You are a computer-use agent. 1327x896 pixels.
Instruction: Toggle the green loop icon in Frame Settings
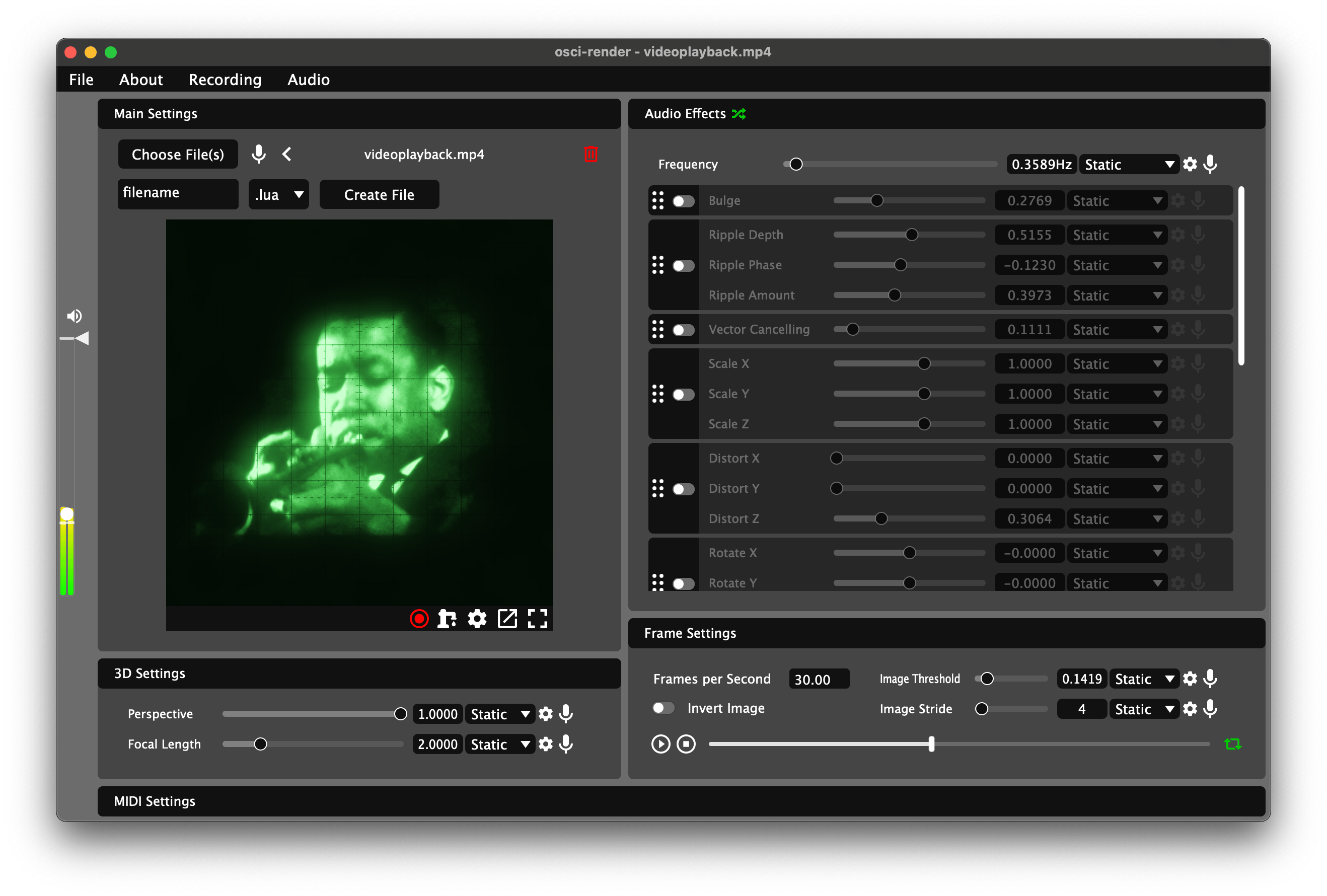[1232, 743]
